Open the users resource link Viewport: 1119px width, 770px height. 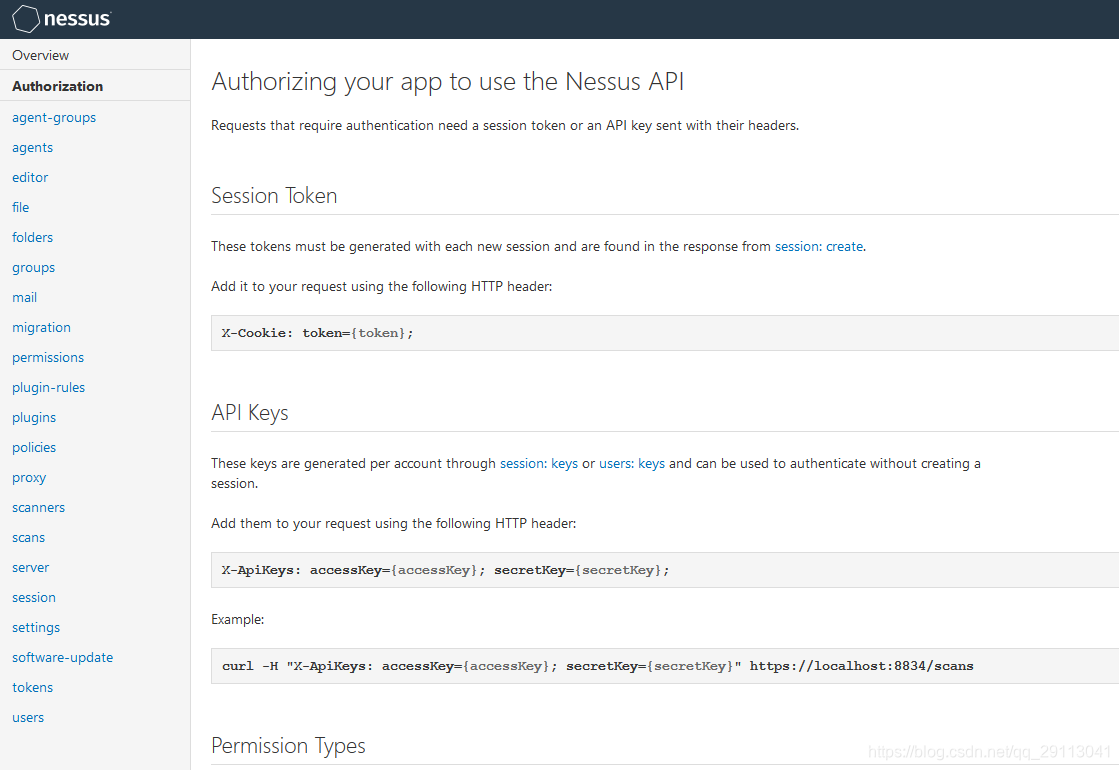(x=28, y=717)
